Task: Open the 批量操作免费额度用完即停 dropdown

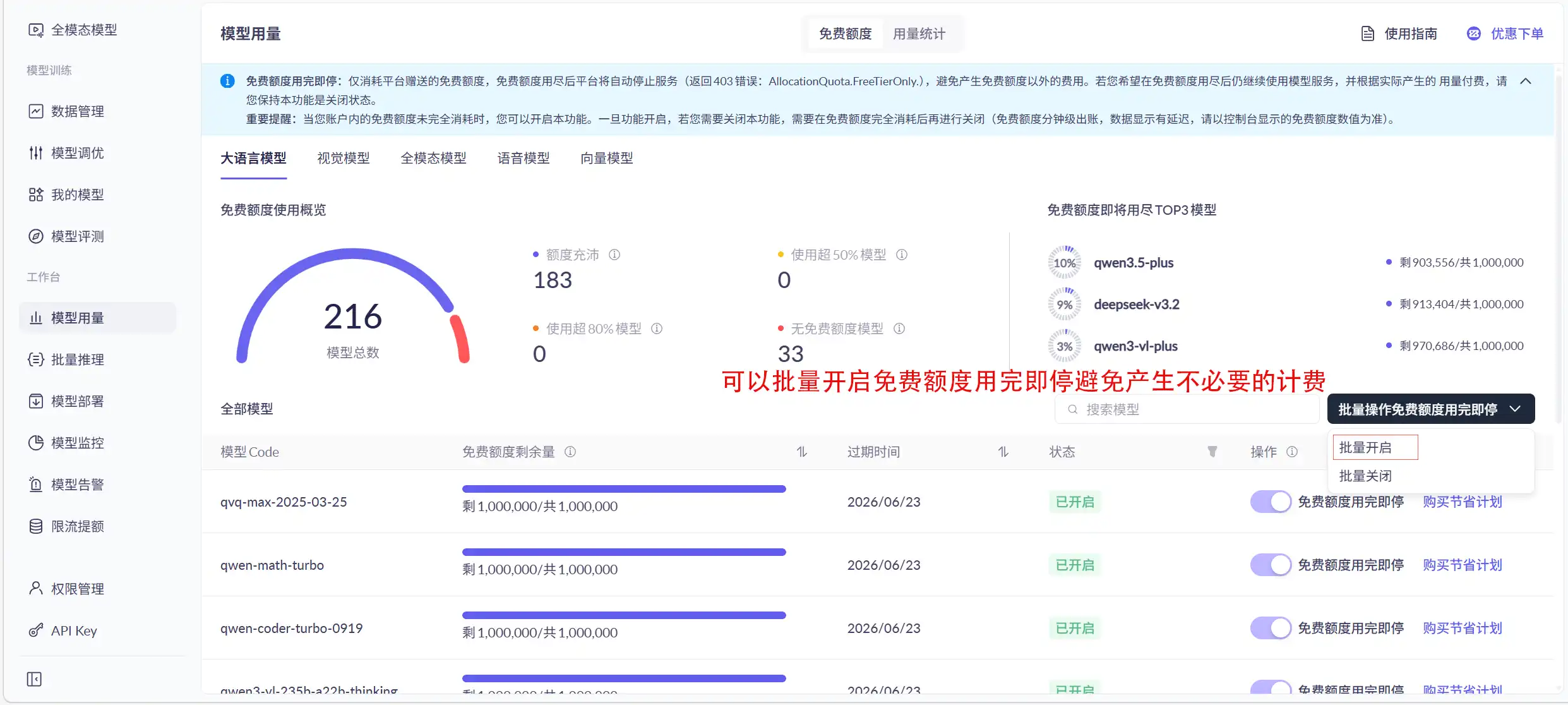Action: click(x=1431, y=409)
